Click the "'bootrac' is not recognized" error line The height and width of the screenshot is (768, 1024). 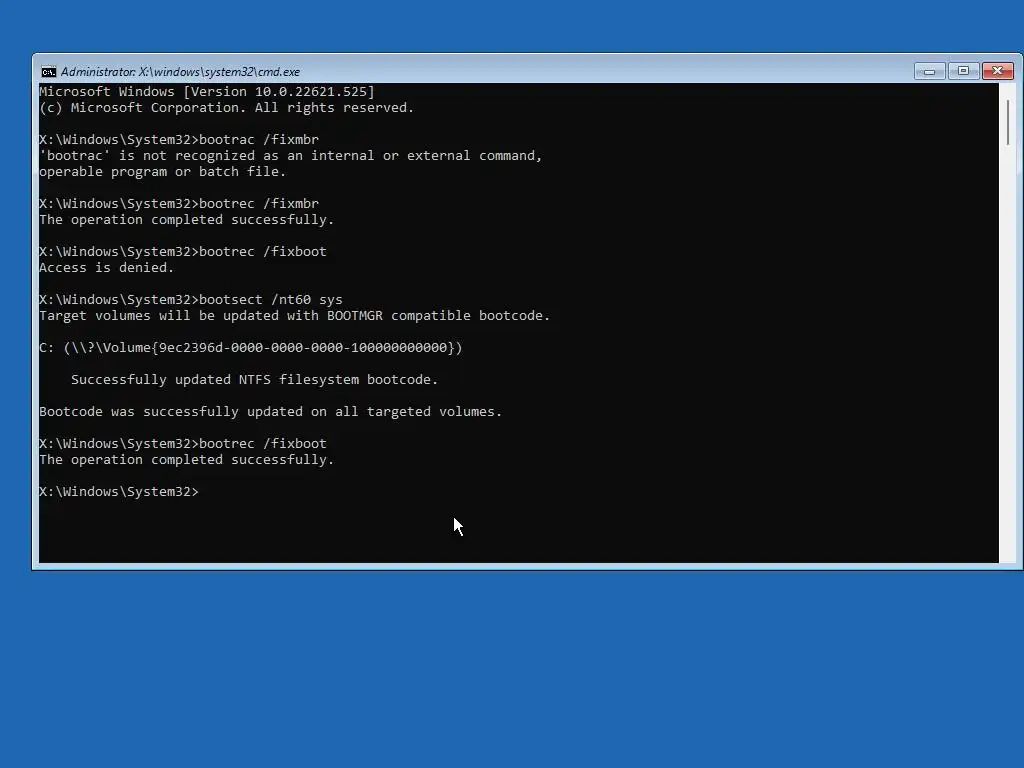click(291, 155)
